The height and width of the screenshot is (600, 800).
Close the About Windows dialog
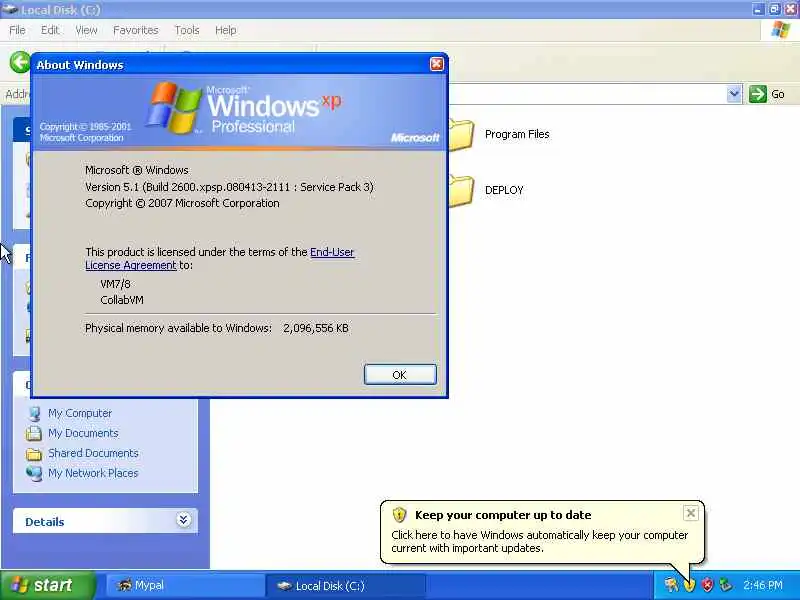[x=437, y=64]
